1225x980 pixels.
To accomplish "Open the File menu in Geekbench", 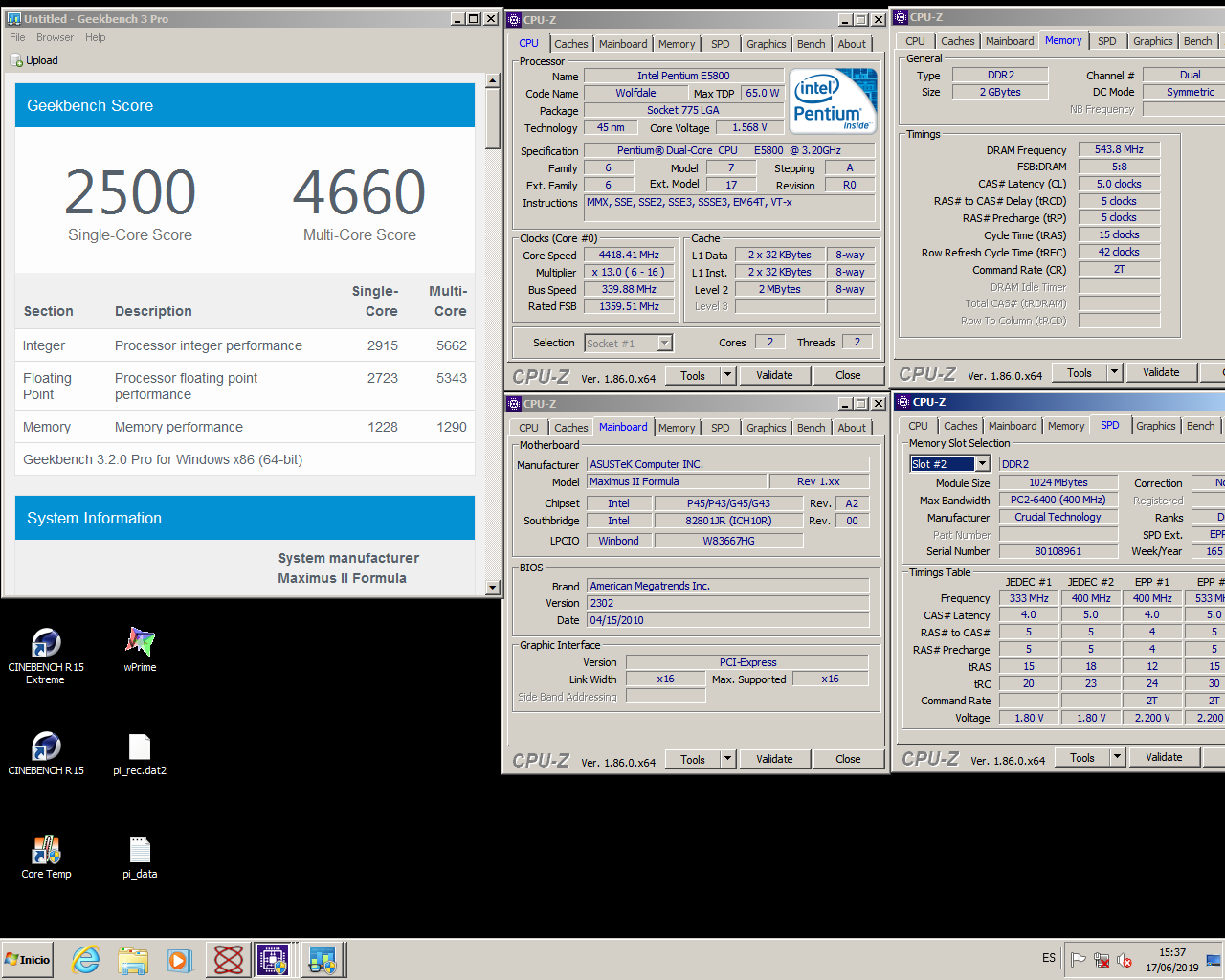I will click(17, 37).
